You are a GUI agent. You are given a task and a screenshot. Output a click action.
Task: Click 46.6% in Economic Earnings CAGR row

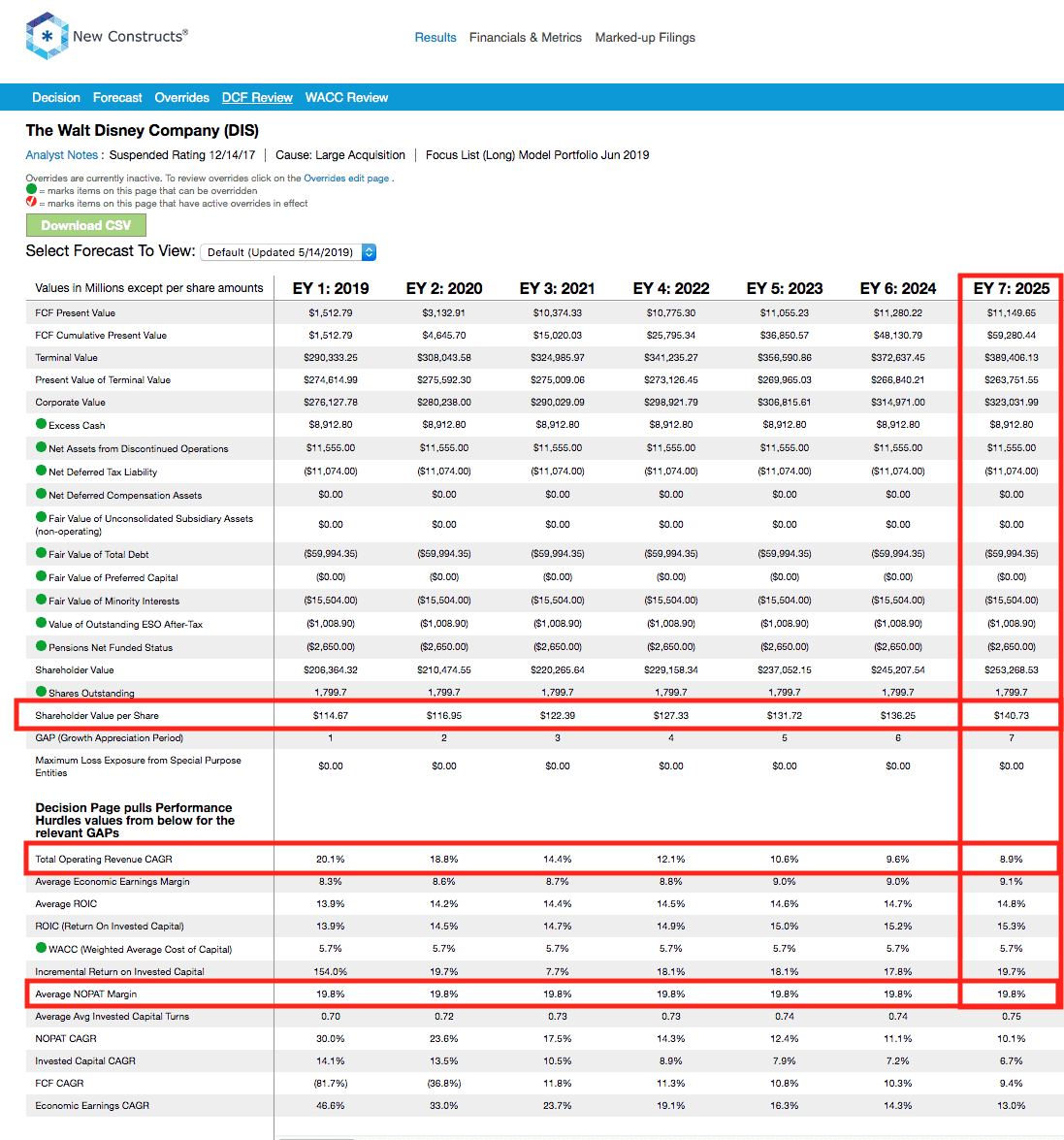[331, 1105]
